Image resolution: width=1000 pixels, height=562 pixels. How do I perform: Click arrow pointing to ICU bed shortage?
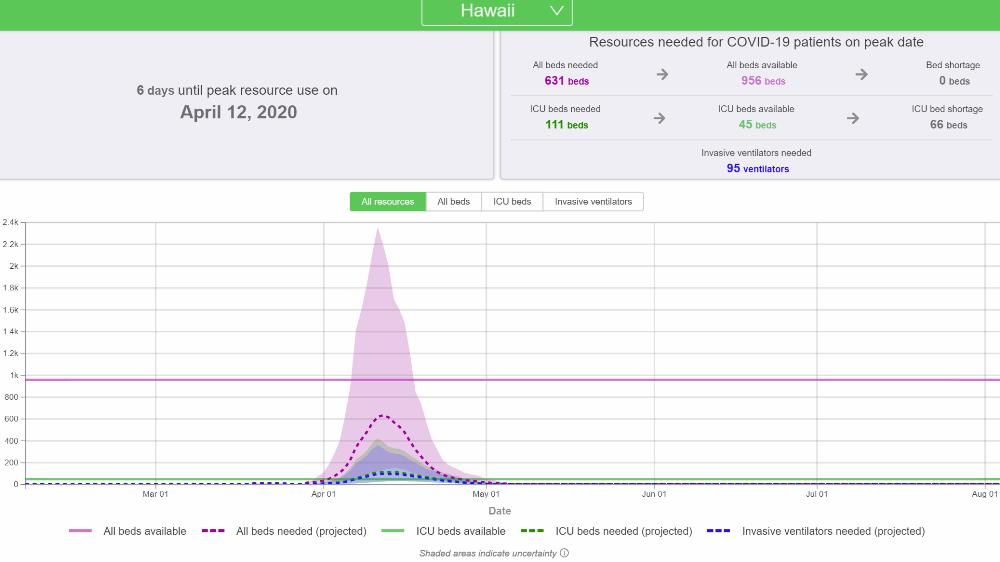(x=853, y=118)
